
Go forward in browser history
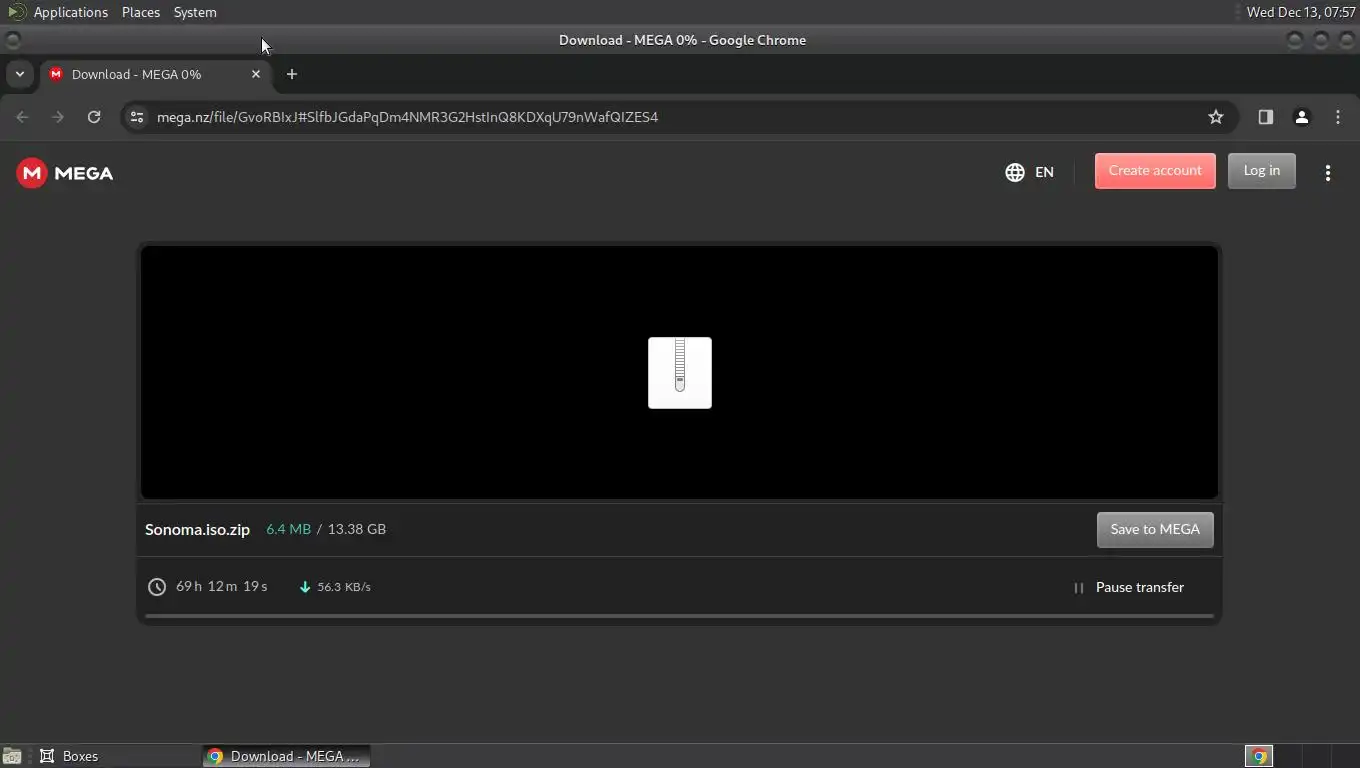point(58,117)
